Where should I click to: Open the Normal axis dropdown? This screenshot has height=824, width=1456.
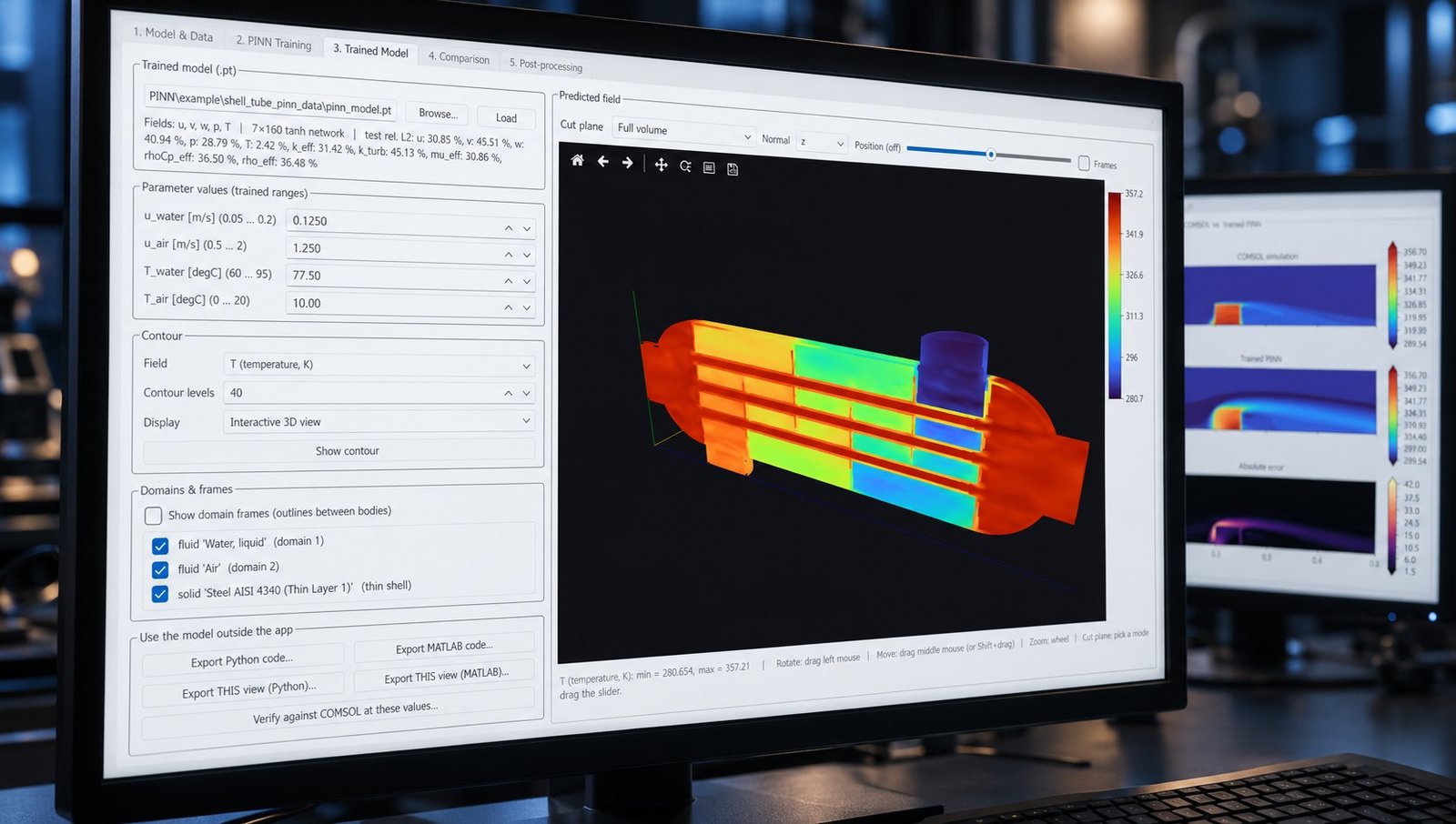pos(822,142)
